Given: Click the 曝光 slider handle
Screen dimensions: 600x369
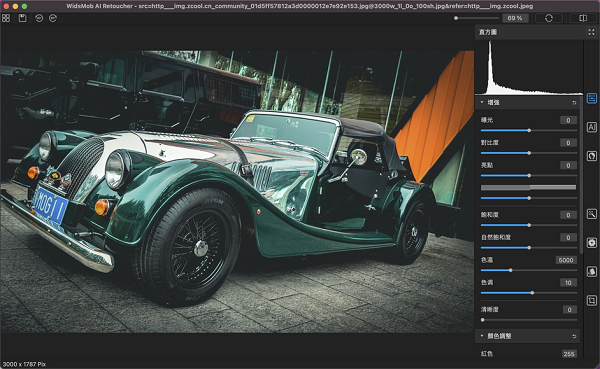Looking at the screenshot, I should pyautogui.click(x=529, y=131).
